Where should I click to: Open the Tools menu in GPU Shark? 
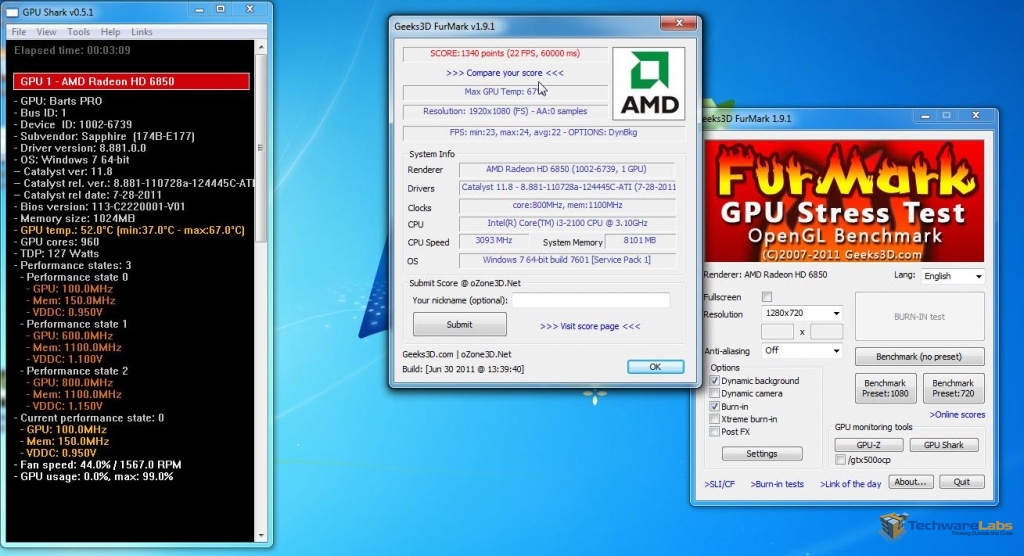pyautogui.click(x=78, y=31)
